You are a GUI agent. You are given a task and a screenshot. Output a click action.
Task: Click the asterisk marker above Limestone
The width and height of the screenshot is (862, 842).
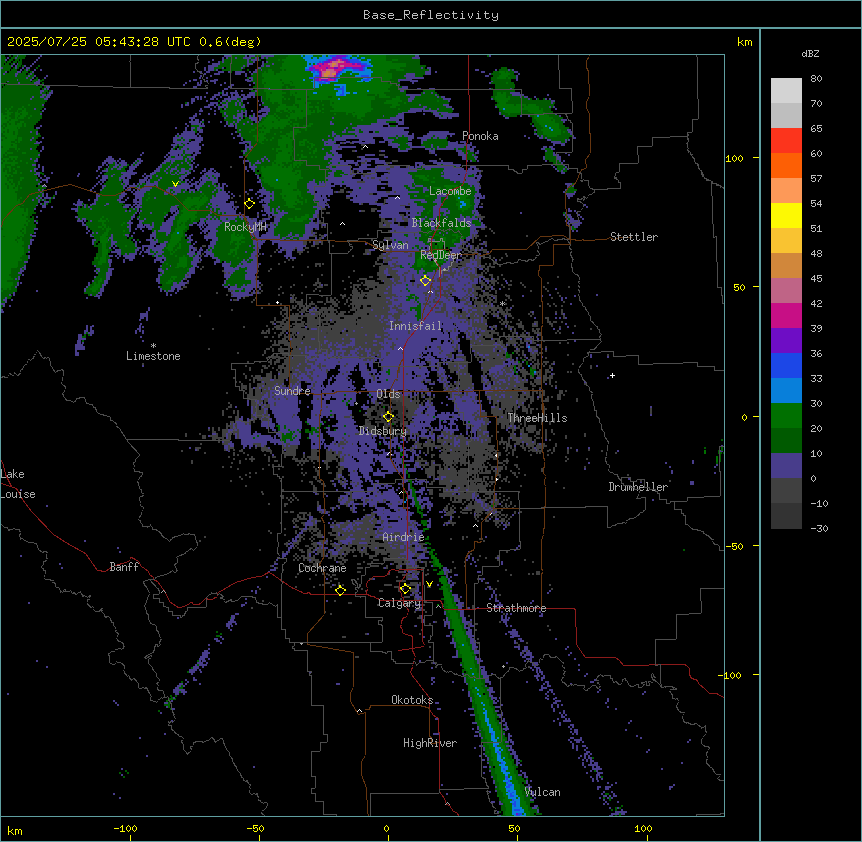tap(153, 346)
